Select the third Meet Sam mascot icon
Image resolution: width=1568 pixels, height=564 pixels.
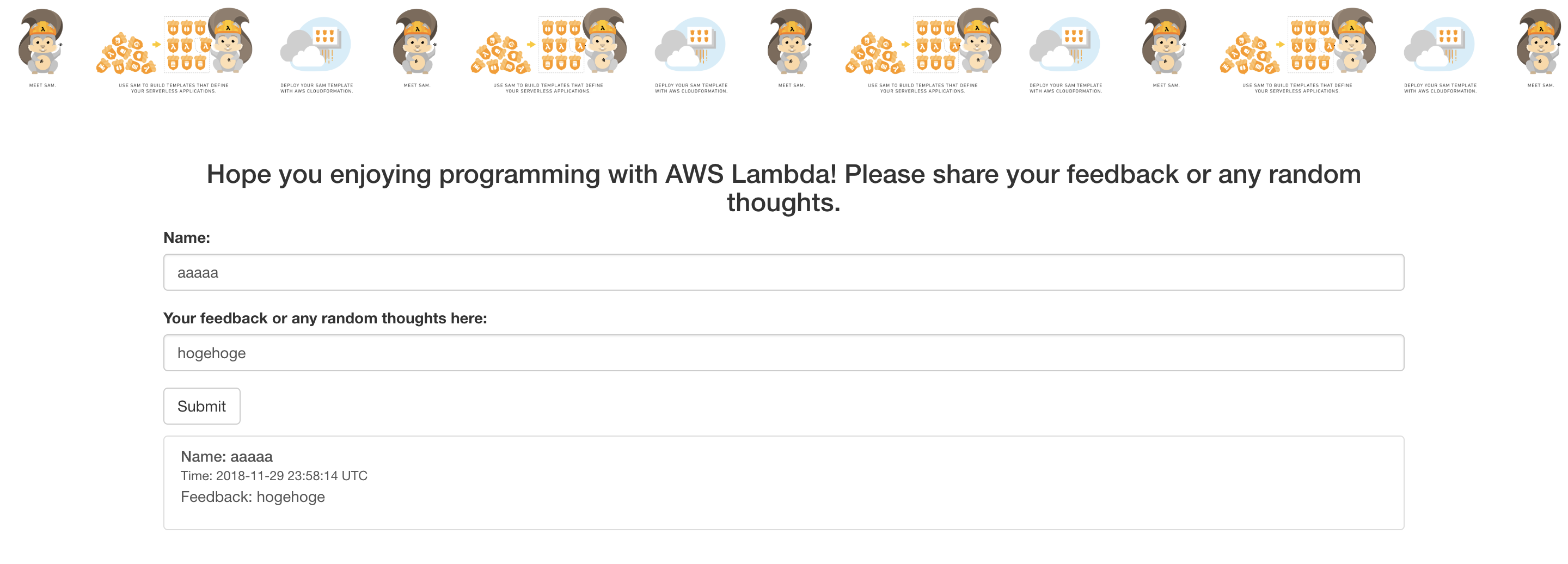791,42
